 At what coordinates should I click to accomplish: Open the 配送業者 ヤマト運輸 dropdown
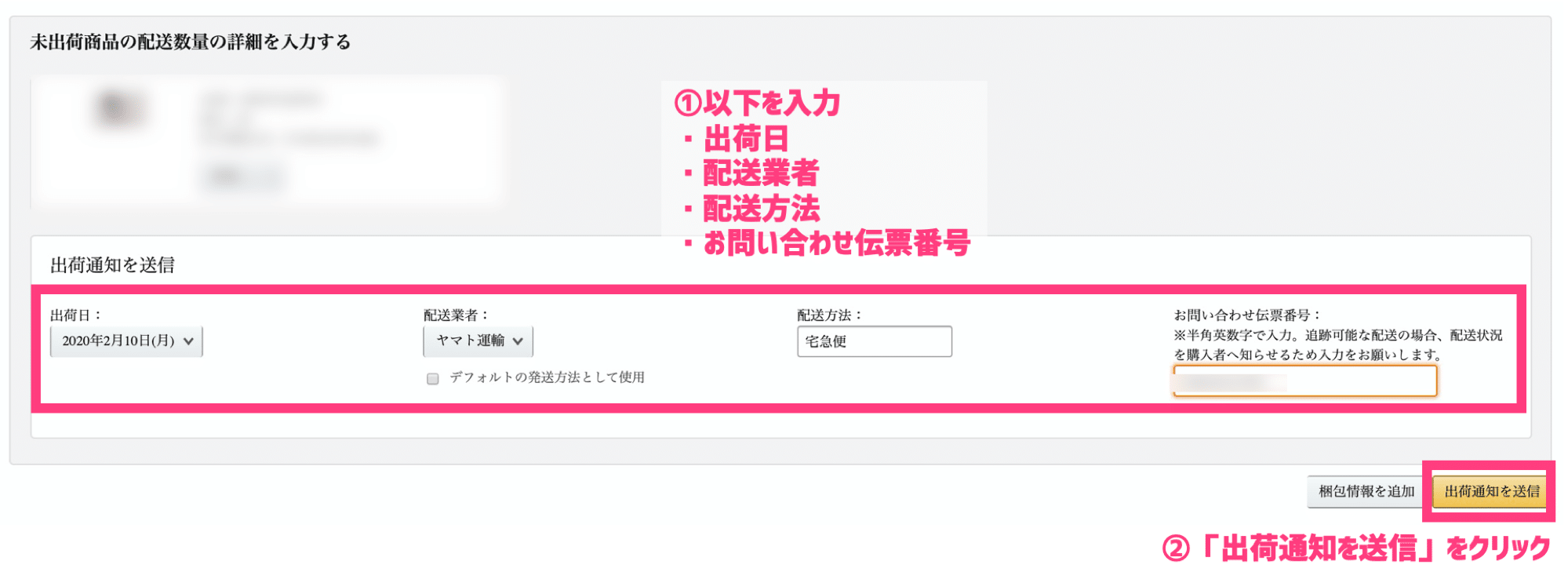click(478, 341)
